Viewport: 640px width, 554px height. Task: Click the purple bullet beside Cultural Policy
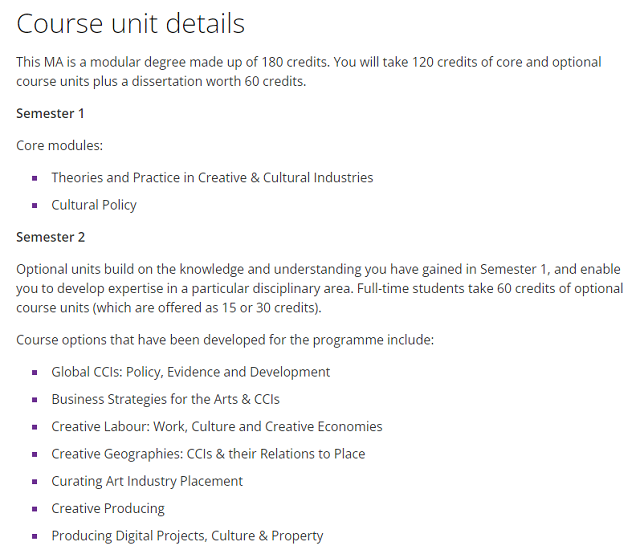point(35,205)
